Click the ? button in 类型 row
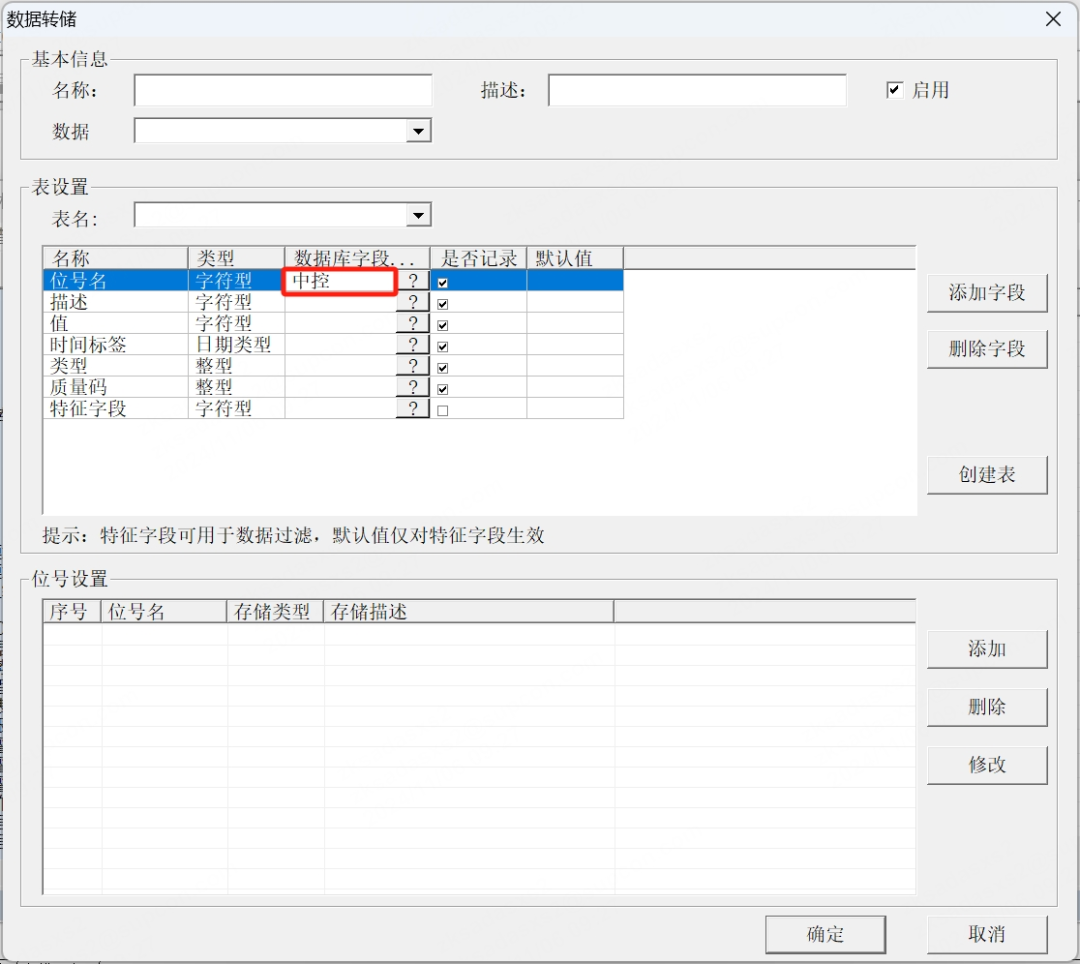Image resolution: width=1080 pixels, height=964 pixels. click(x=412, y=366)
